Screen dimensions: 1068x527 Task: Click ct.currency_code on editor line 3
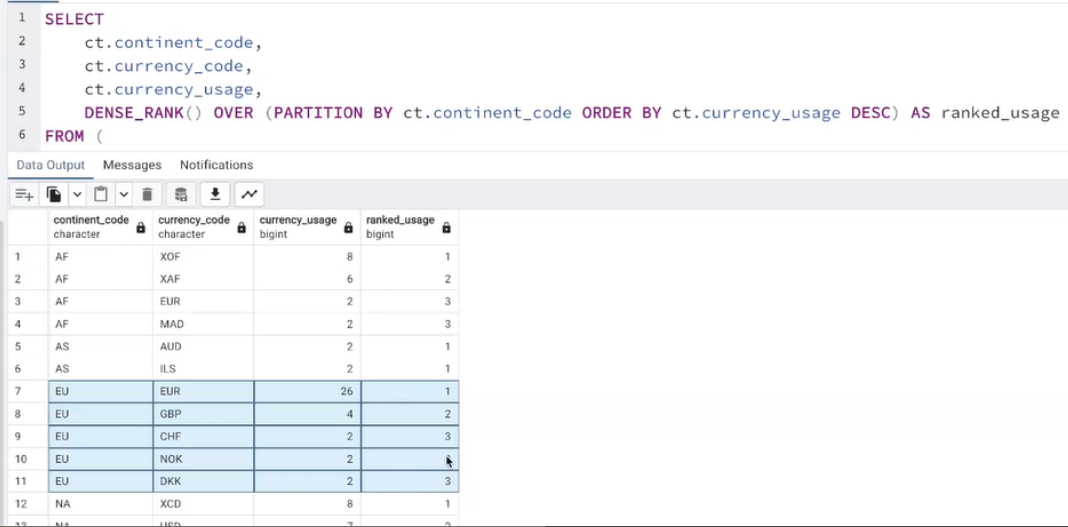(x=163, y=66)
